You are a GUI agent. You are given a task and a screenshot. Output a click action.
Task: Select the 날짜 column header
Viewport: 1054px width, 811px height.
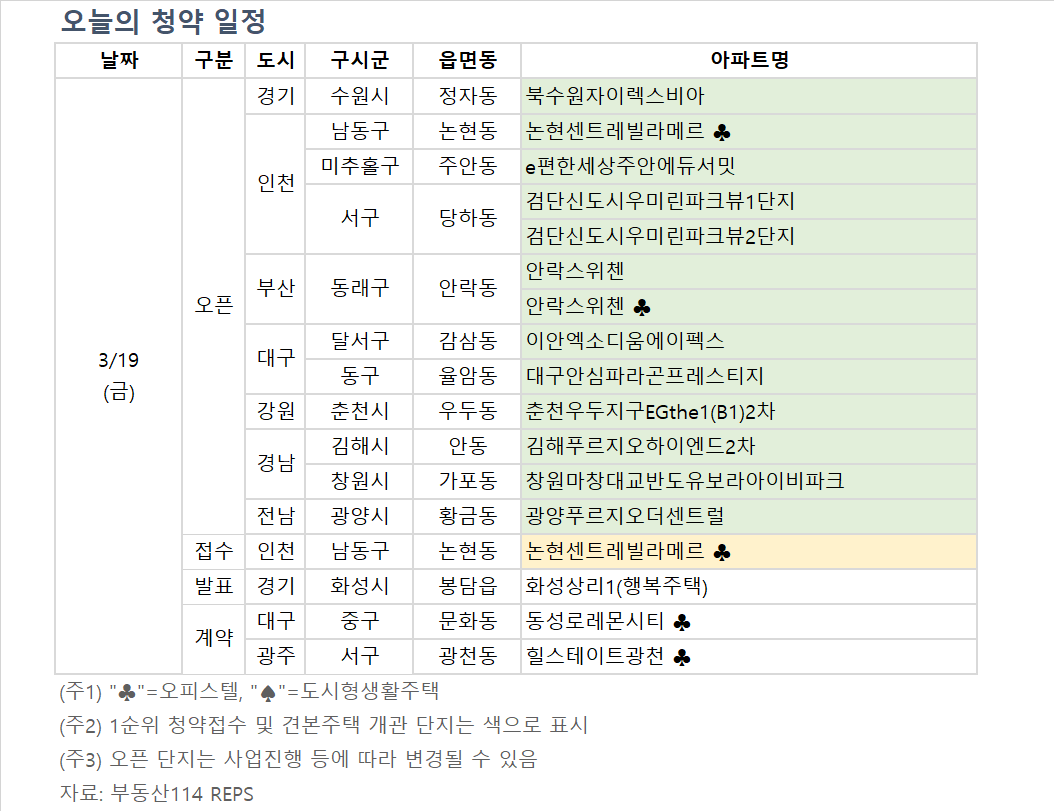click(x=119, y=60)
